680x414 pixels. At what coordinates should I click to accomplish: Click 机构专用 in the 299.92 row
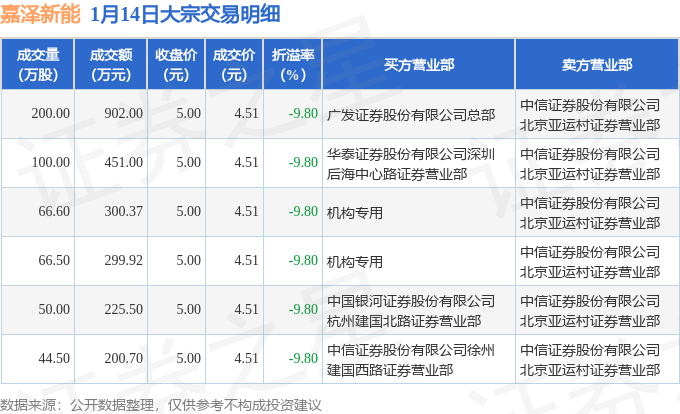[x=355, y=262]
